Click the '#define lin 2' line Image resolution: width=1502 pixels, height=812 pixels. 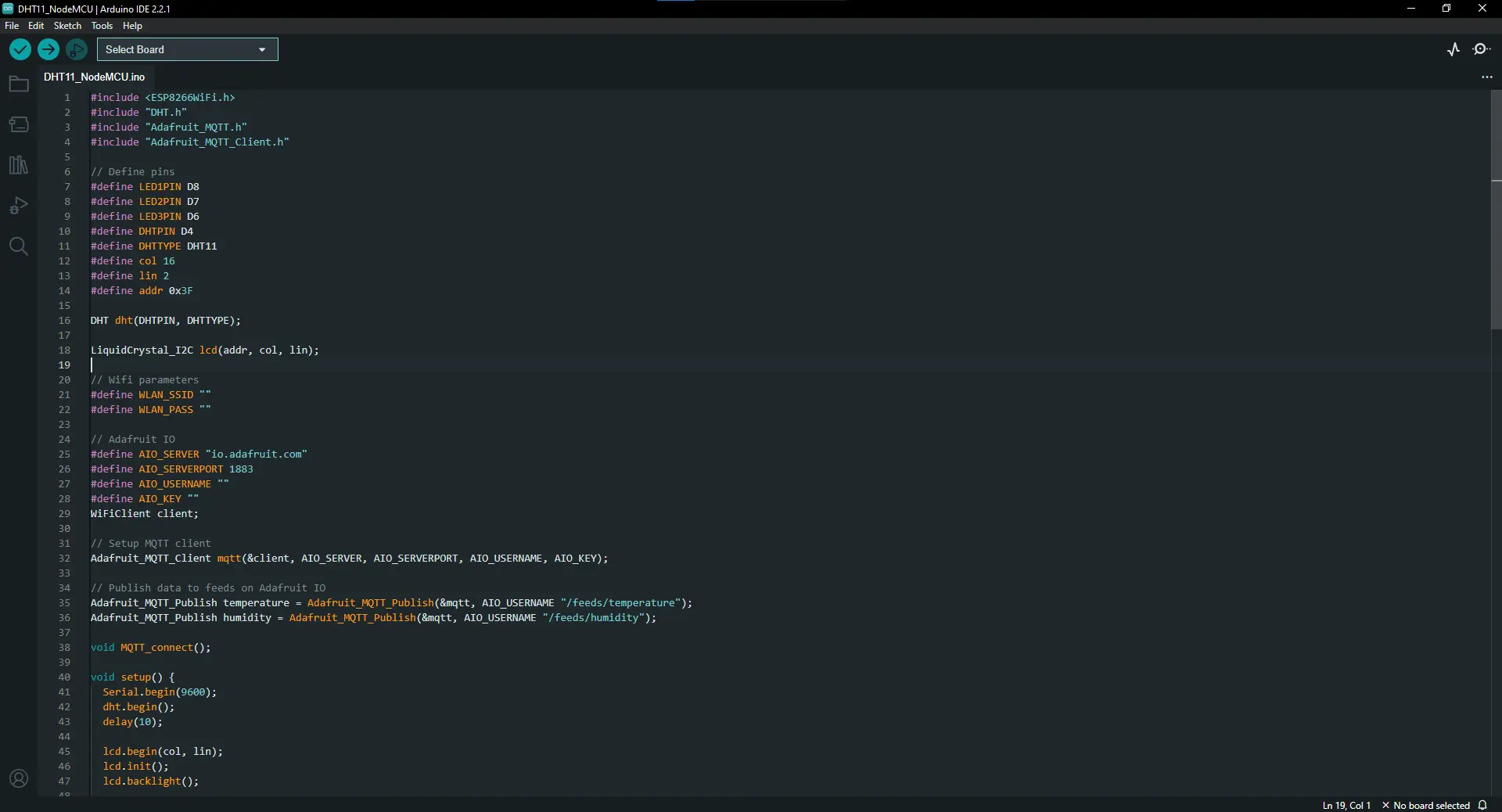[x=130, y=276]
